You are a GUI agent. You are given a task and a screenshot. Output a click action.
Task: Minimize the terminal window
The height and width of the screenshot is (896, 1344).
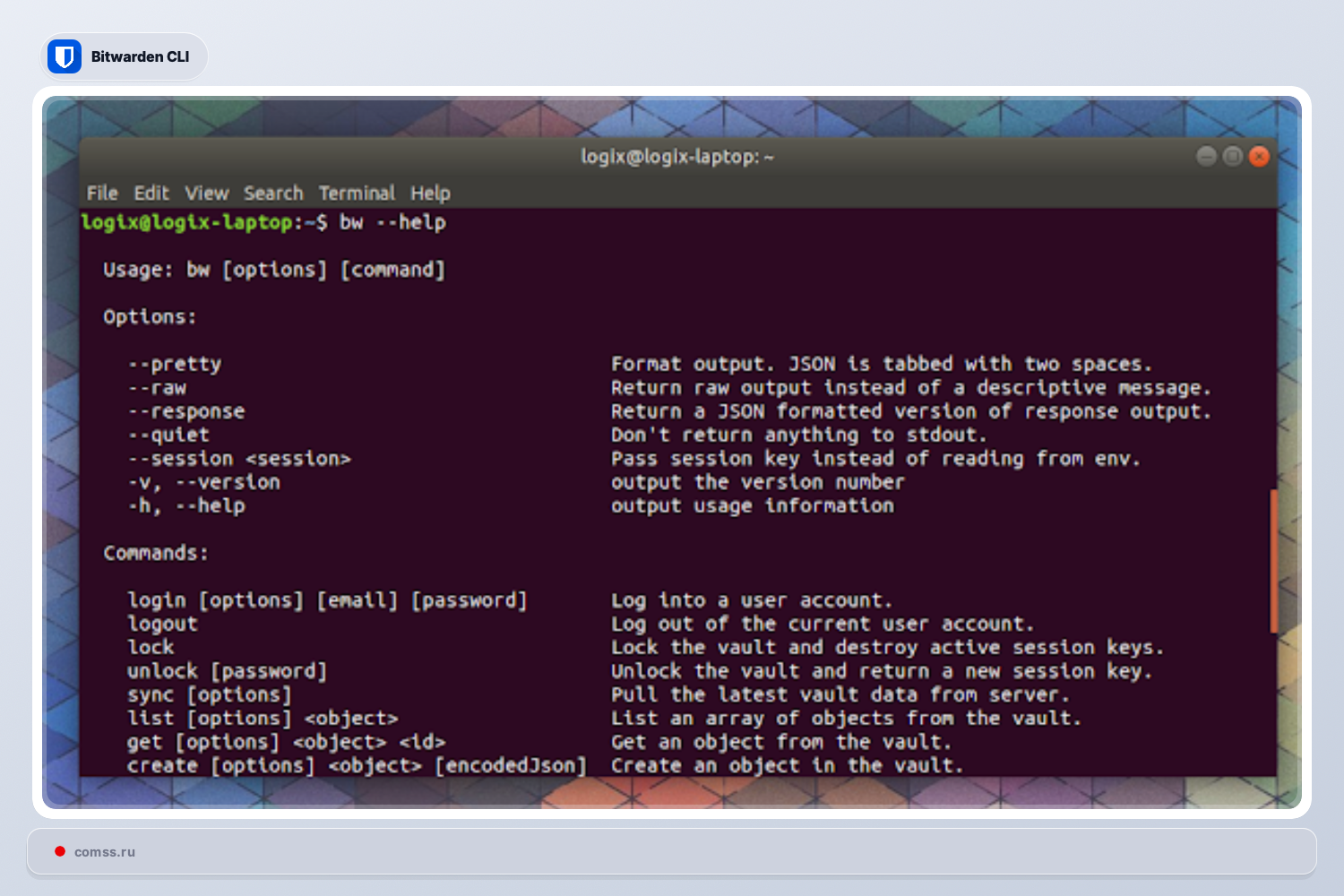(1206, 157)
